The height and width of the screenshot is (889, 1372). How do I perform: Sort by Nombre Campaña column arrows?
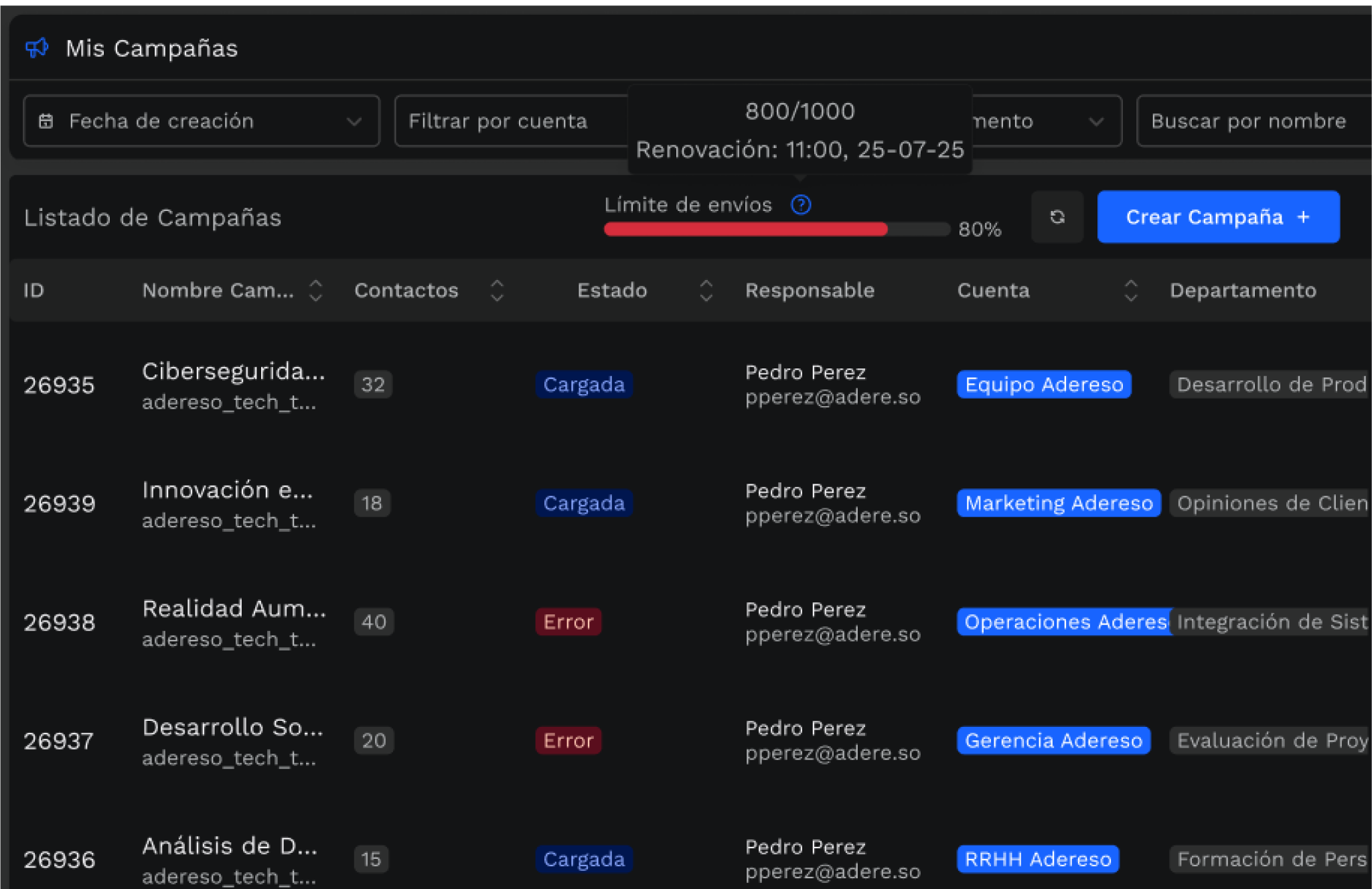316,291
